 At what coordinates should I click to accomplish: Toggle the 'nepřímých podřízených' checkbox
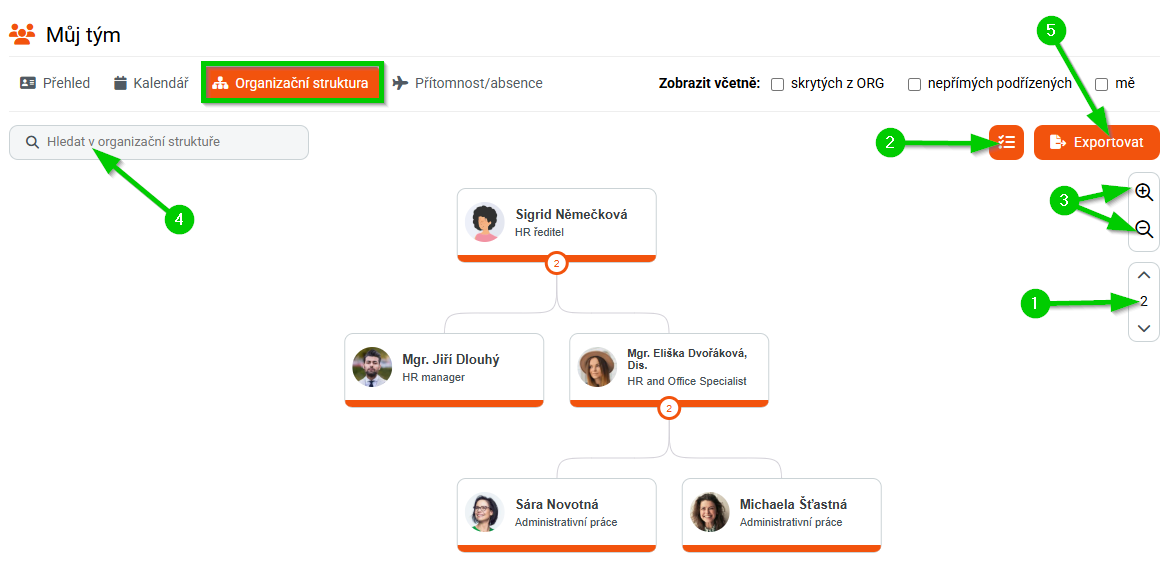click(x=914, y=85)
